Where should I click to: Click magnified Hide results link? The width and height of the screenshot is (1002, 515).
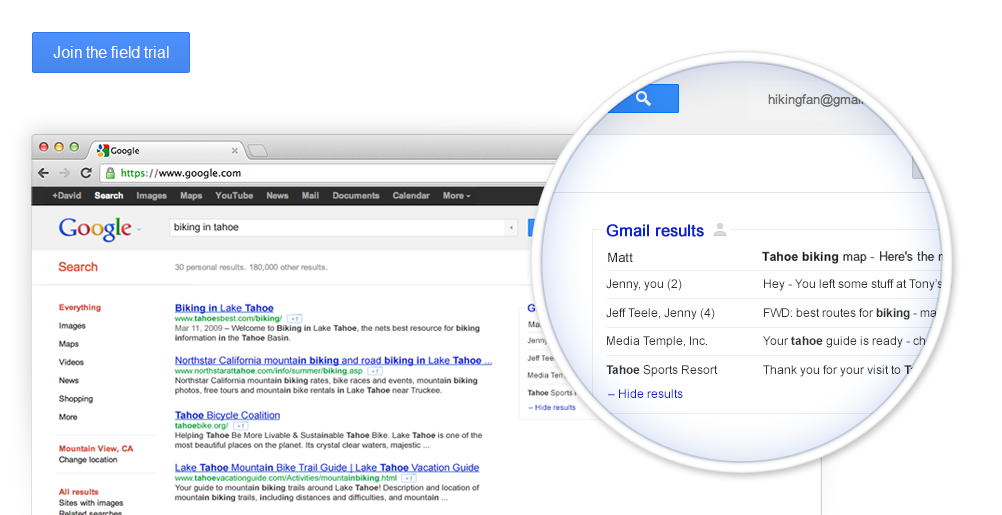coord(645,394)
